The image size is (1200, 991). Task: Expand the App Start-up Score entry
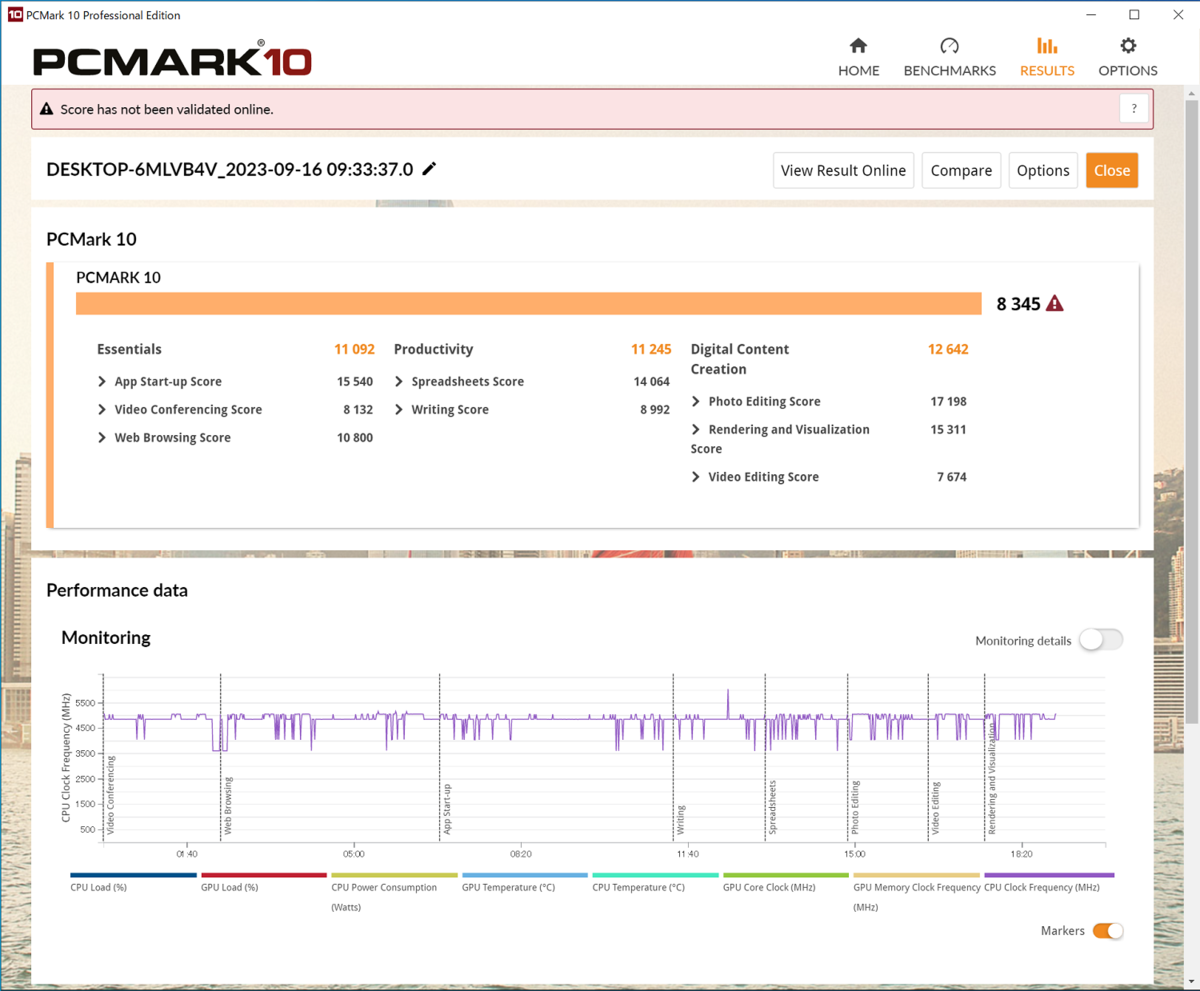pyautogui.click(x=101, y=381)
